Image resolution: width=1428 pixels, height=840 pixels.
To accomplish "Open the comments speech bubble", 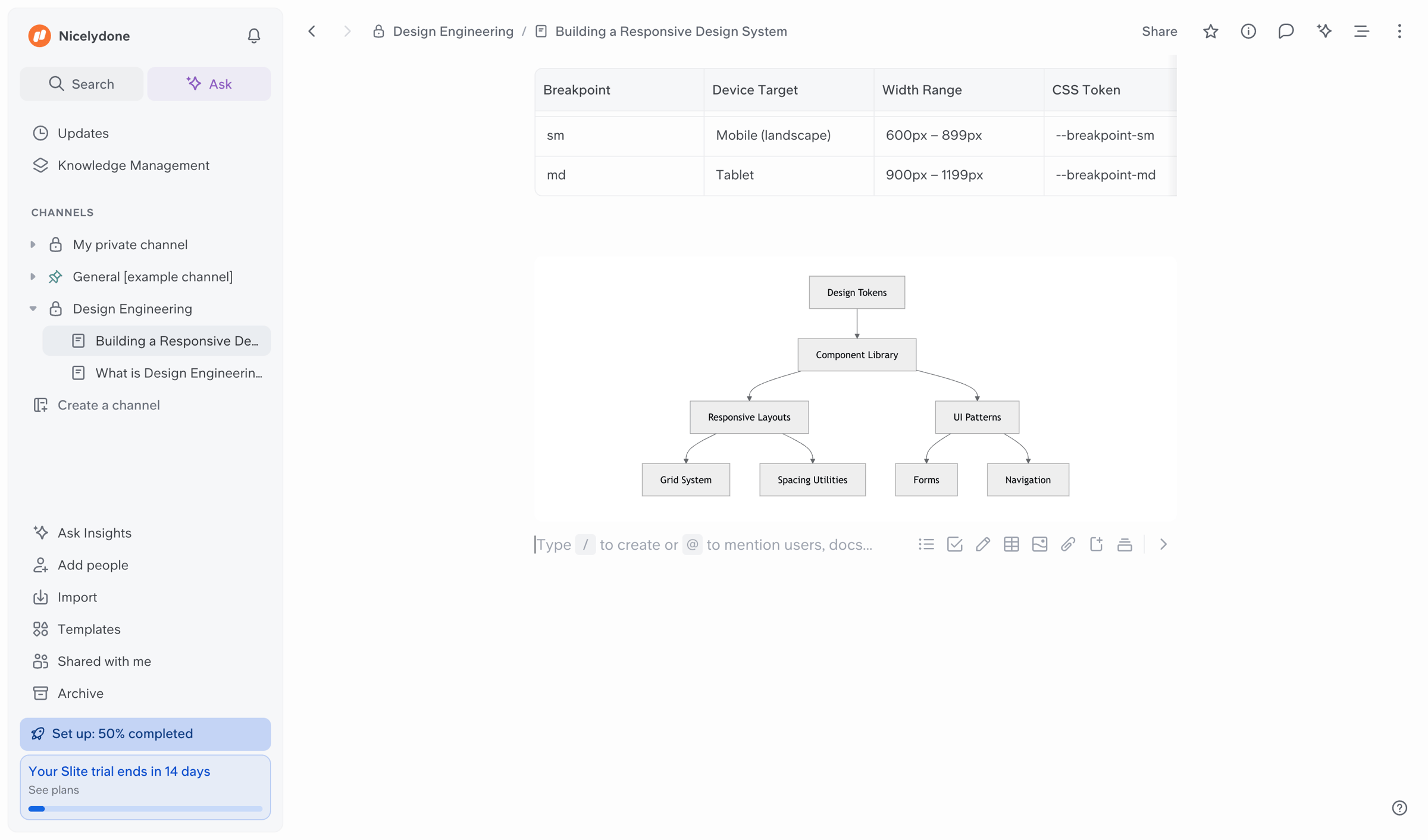I will coord(1286,32).
